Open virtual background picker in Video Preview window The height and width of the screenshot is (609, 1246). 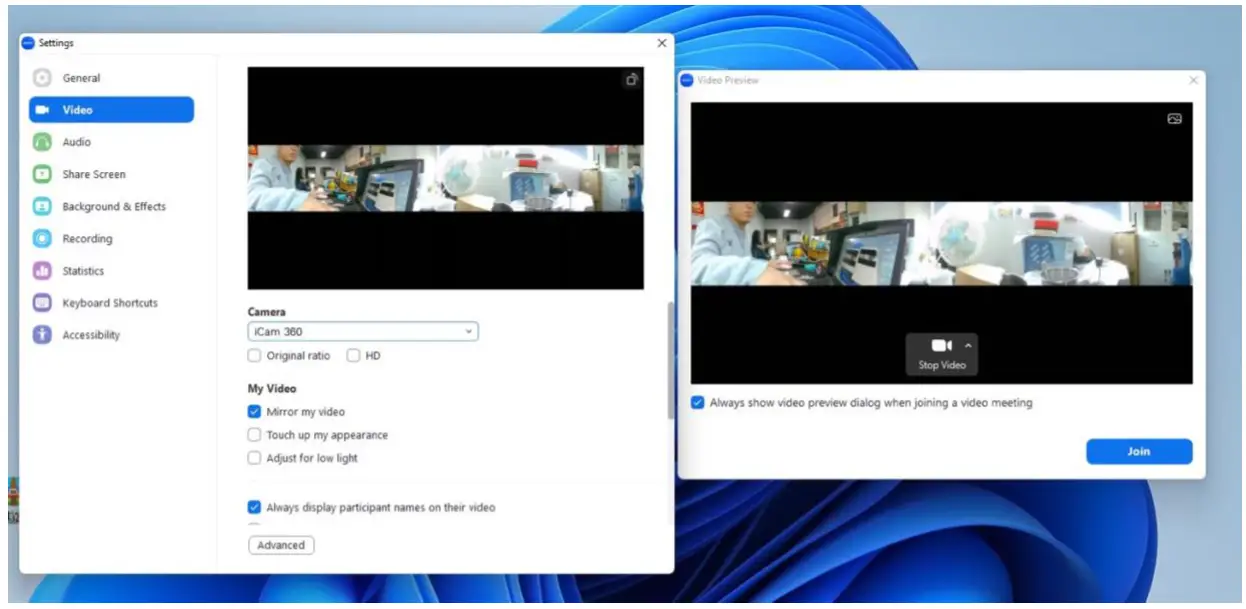(1175, 118)
